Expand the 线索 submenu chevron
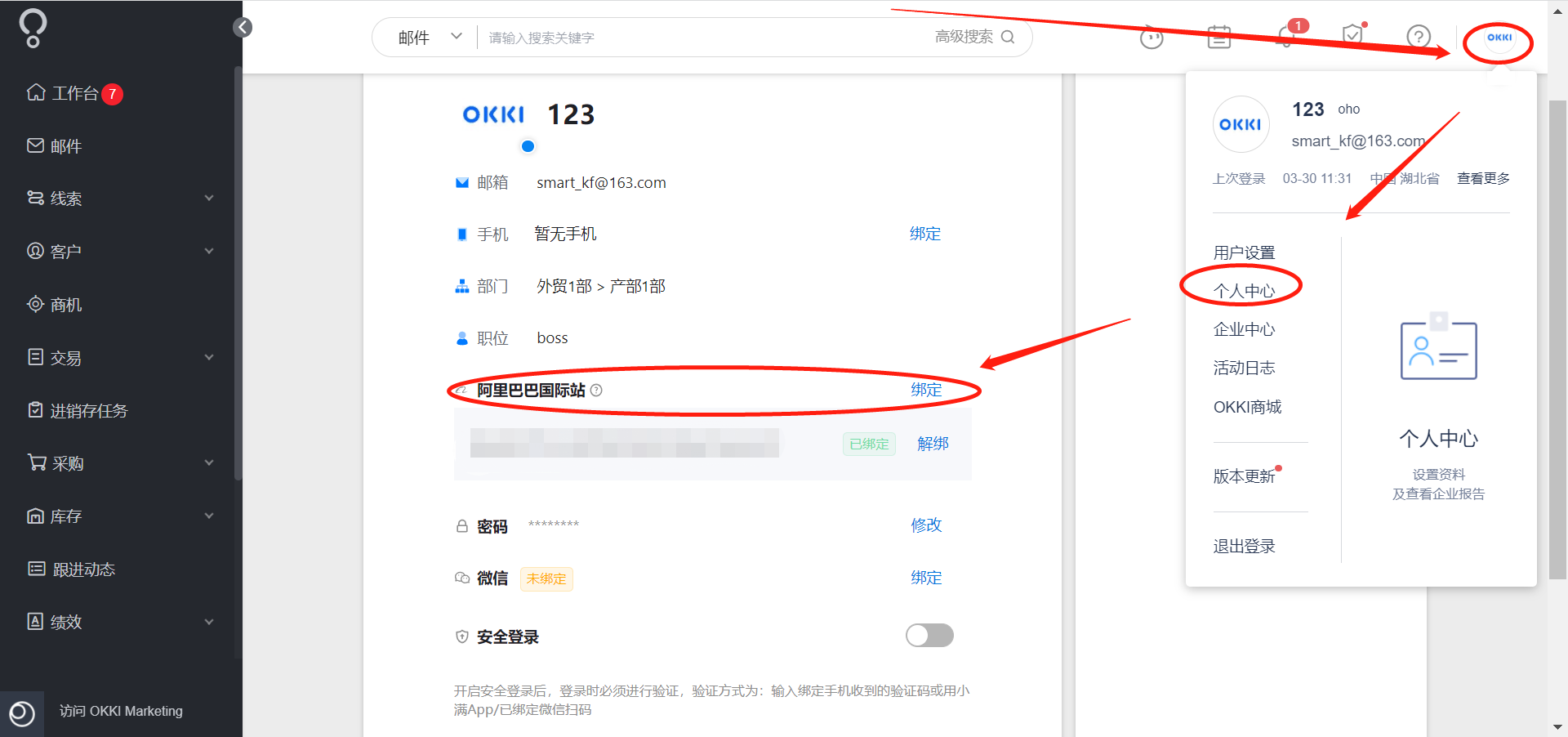 tap(209, 198)
